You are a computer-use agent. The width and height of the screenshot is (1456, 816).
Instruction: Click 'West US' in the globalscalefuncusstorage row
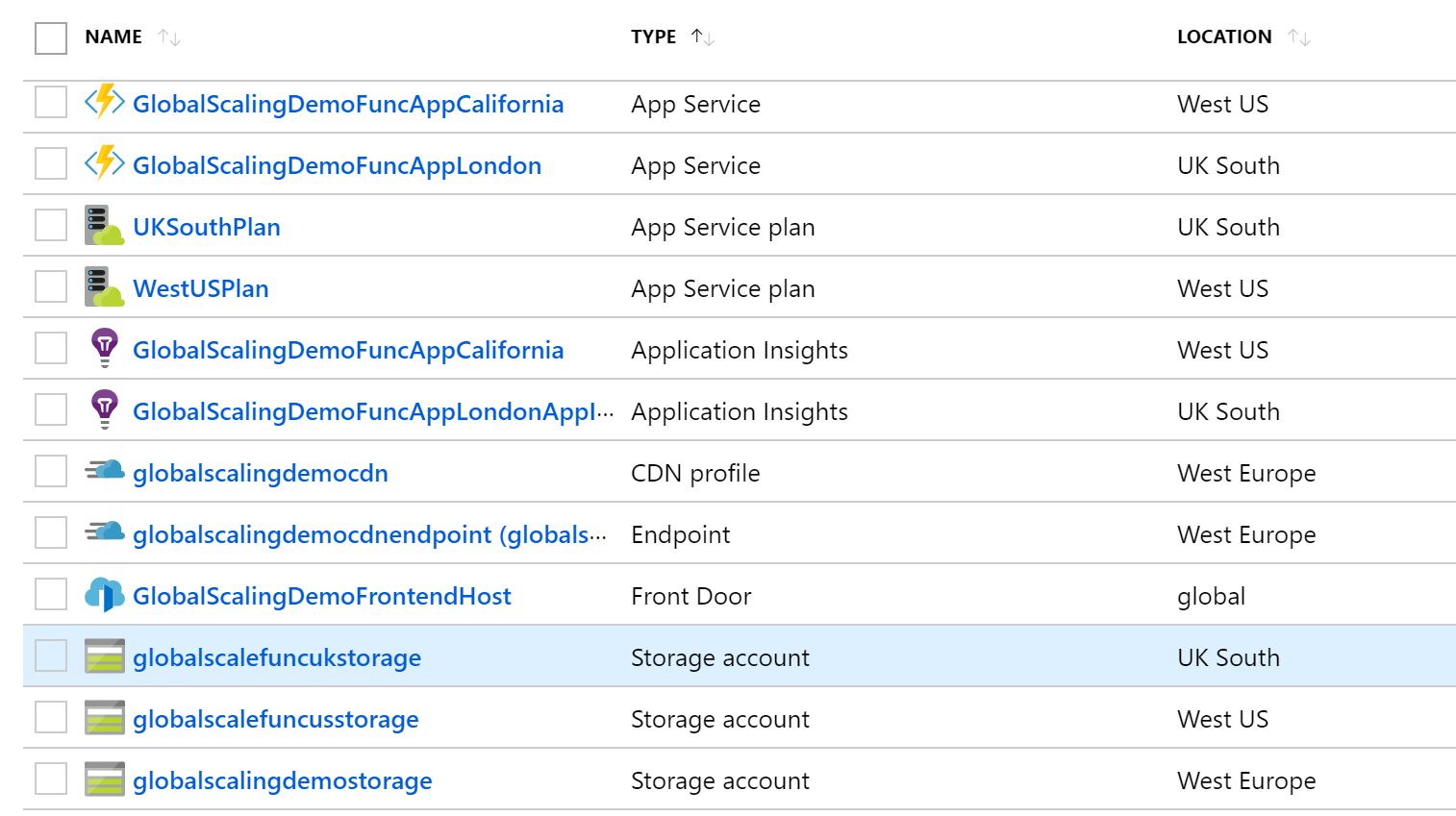pos(1223,719)
